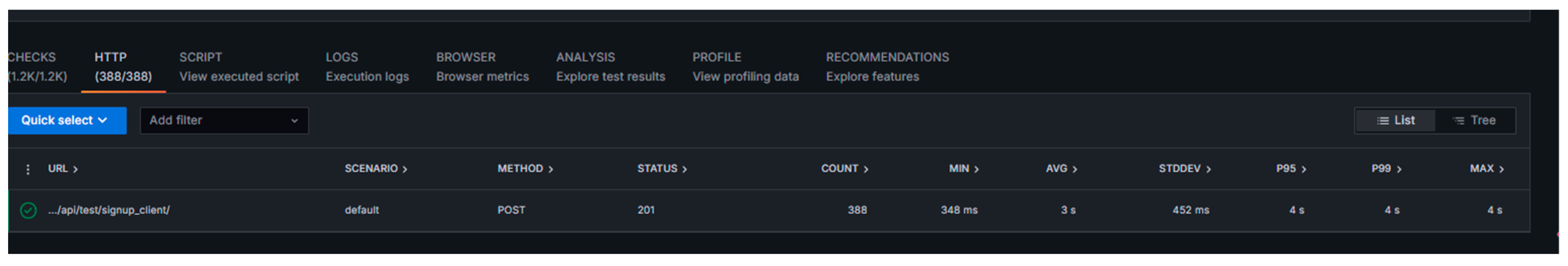Select the HTTP tab
Screen dimensions: 1568x266
point(122,66)
